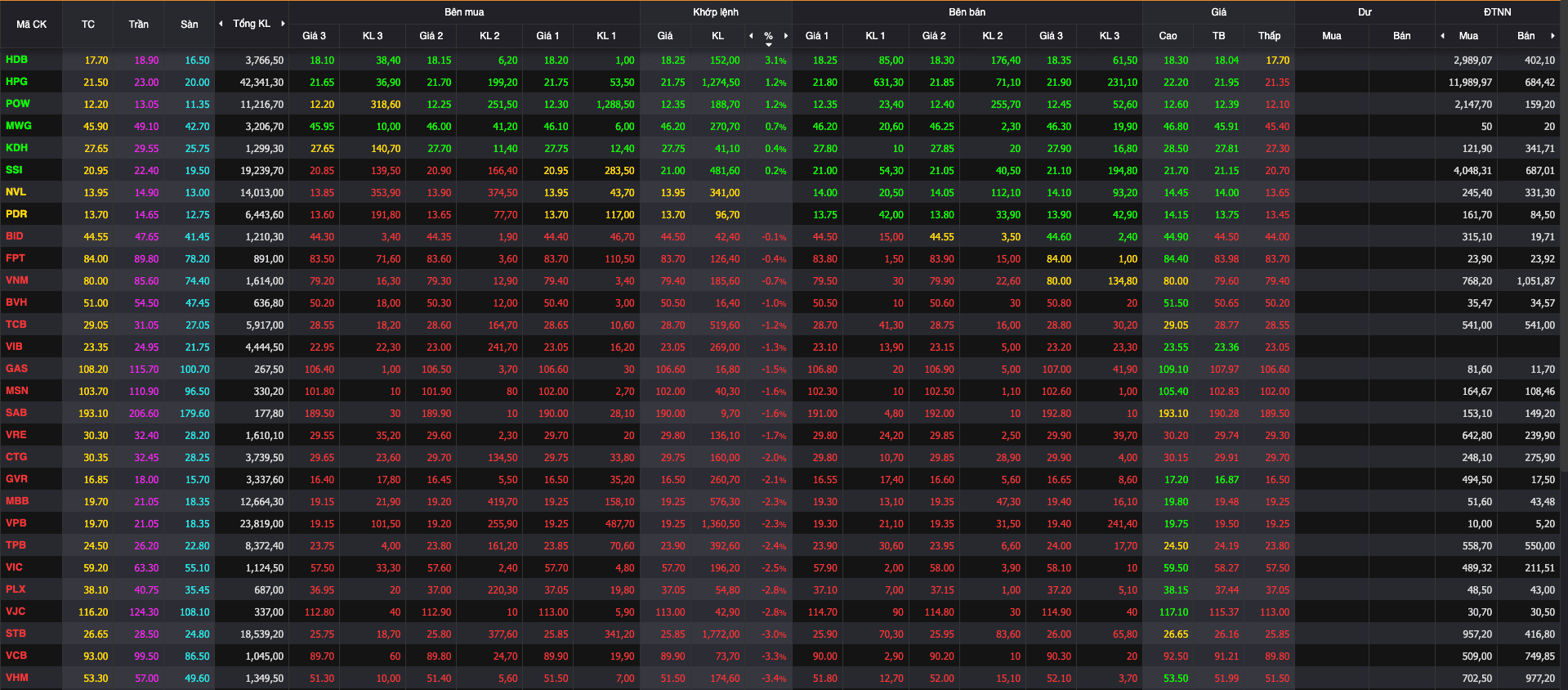Click the TC column header

87,25
